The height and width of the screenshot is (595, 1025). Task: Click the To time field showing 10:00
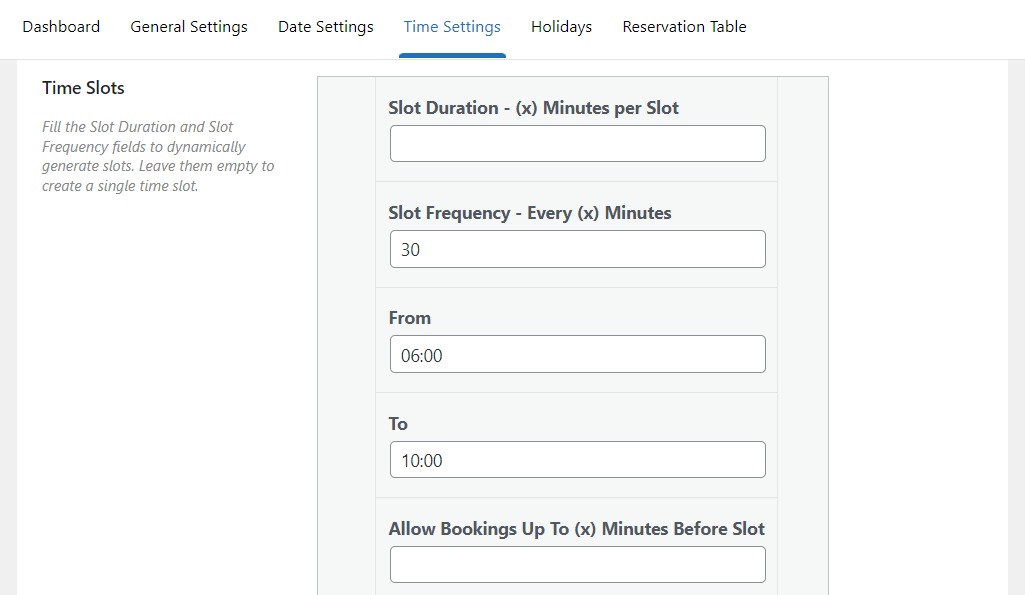coord(577,460)
